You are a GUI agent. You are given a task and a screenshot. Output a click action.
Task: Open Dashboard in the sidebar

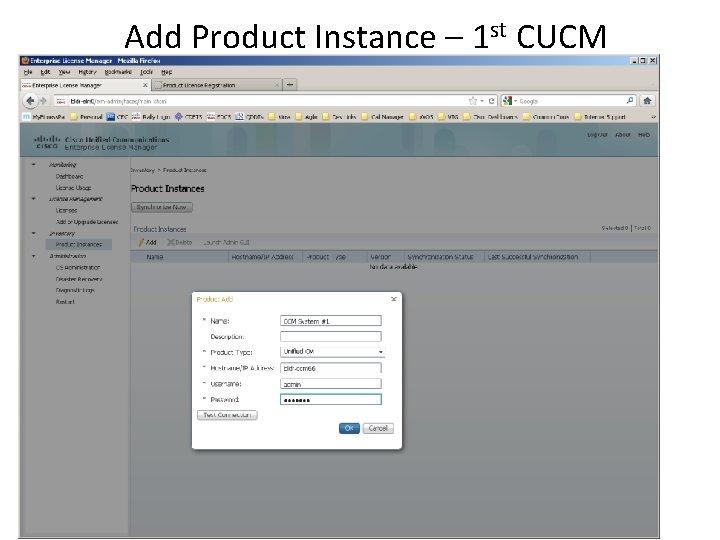point(69,176)
